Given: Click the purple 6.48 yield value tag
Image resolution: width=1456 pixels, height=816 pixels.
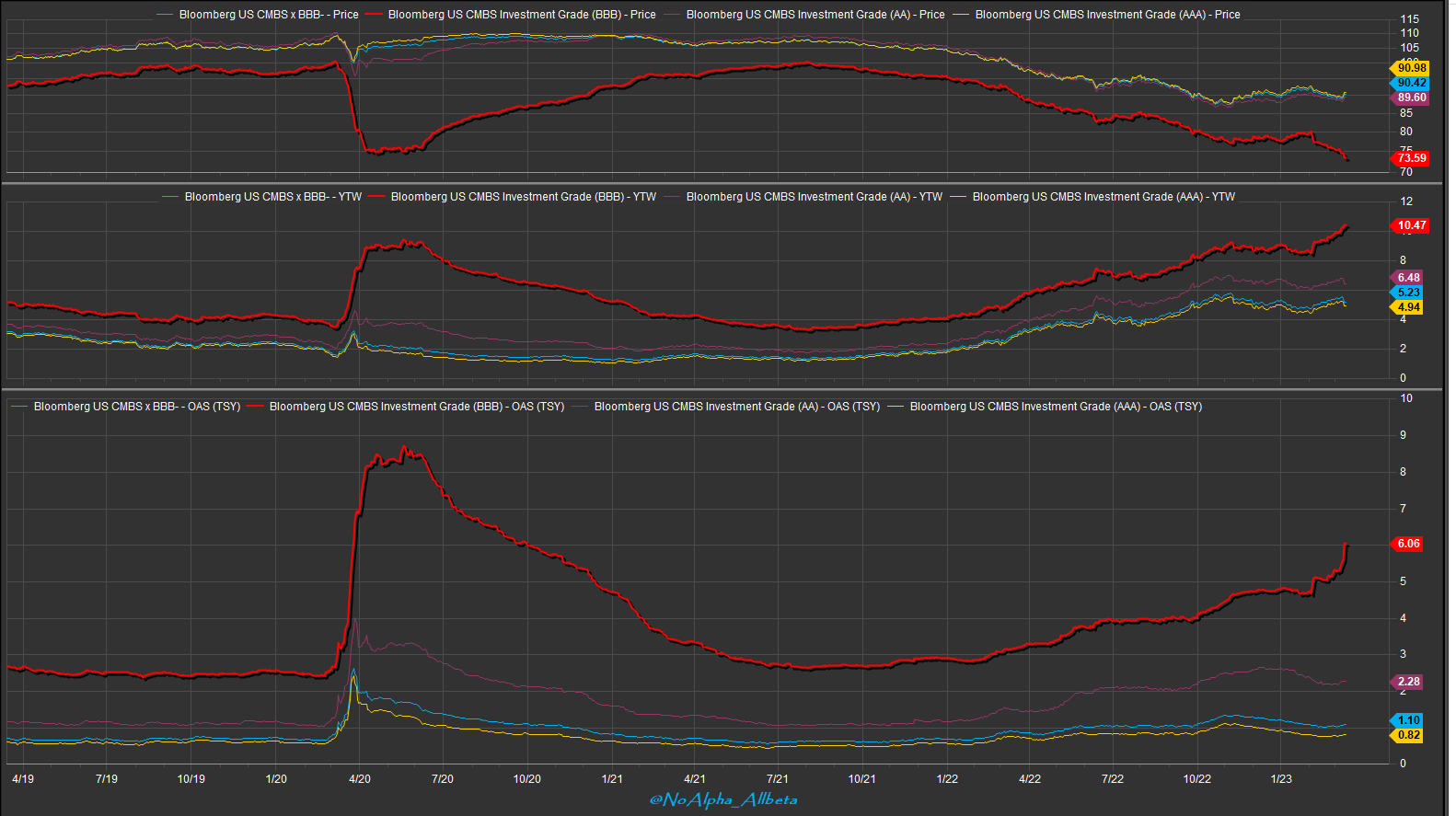Looking at the screenshot, I should (1407, 278).
